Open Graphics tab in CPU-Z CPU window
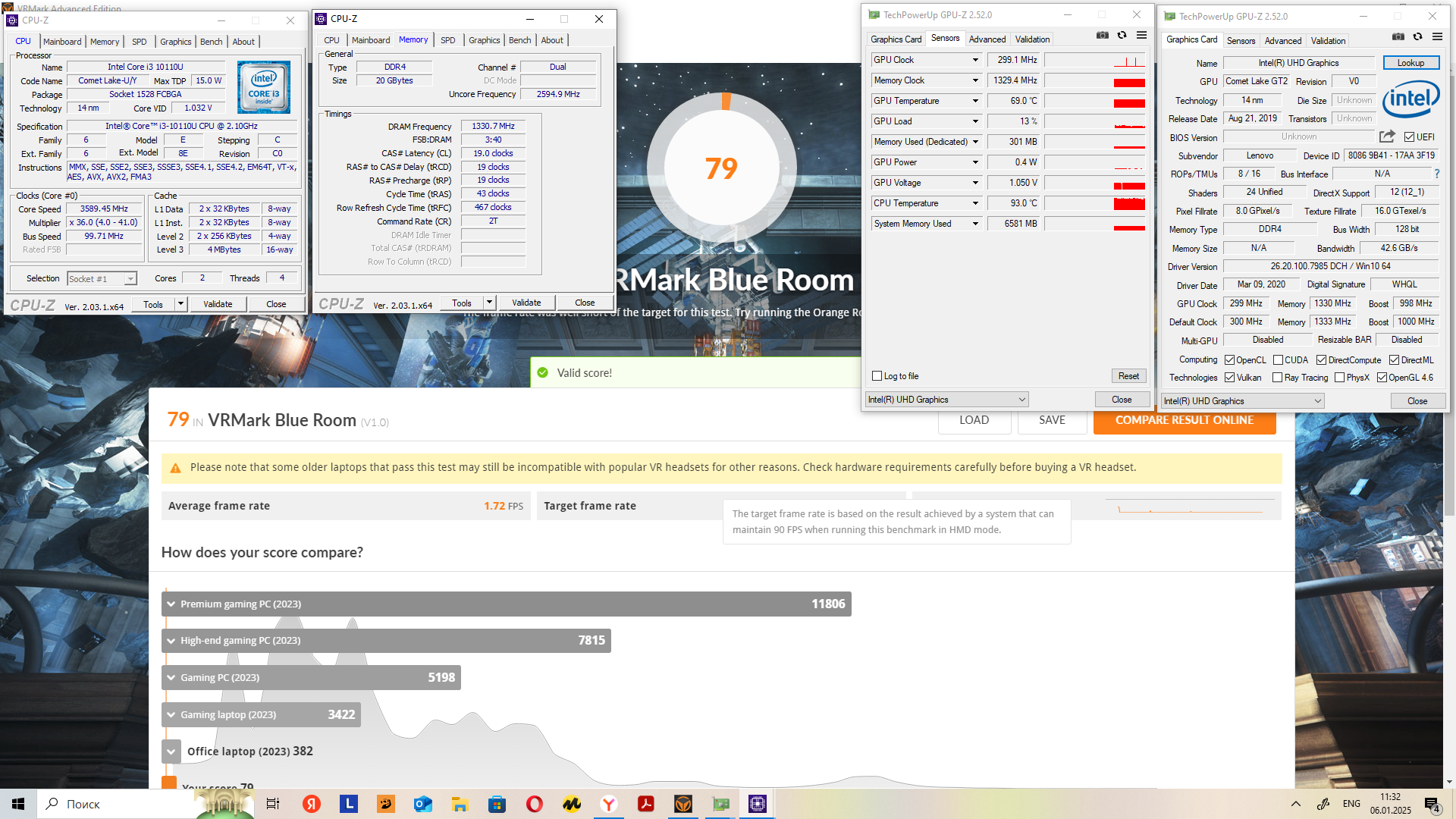The width and height of the screenshot is (1456, 819). point(175,42)
